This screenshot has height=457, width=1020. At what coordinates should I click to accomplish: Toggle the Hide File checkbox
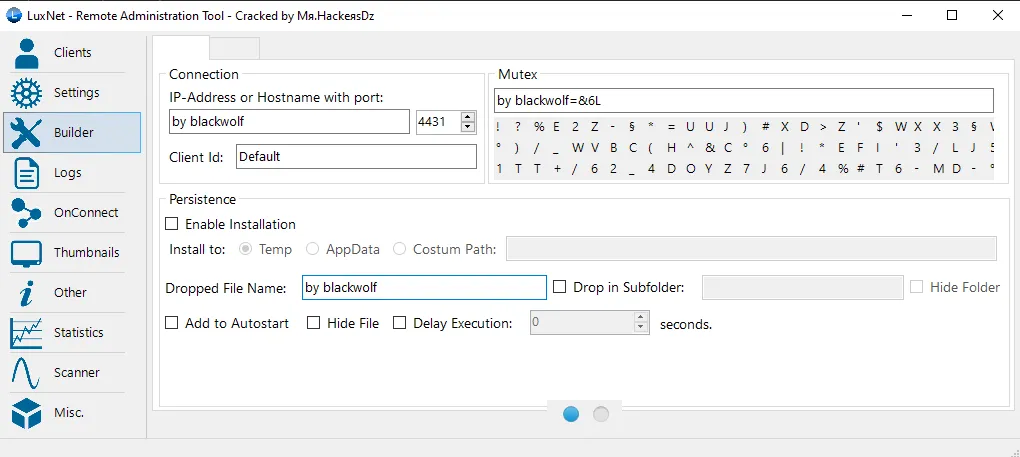[x=314, y=322]
